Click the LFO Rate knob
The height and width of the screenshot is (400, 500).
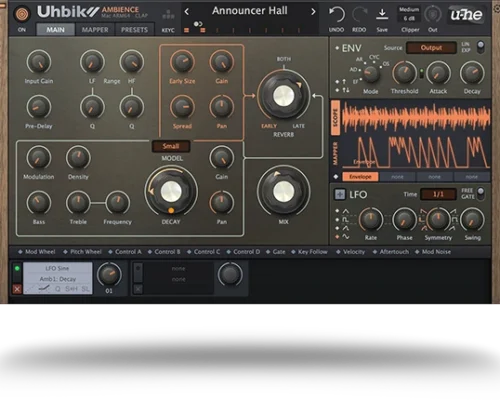(371, 220)
